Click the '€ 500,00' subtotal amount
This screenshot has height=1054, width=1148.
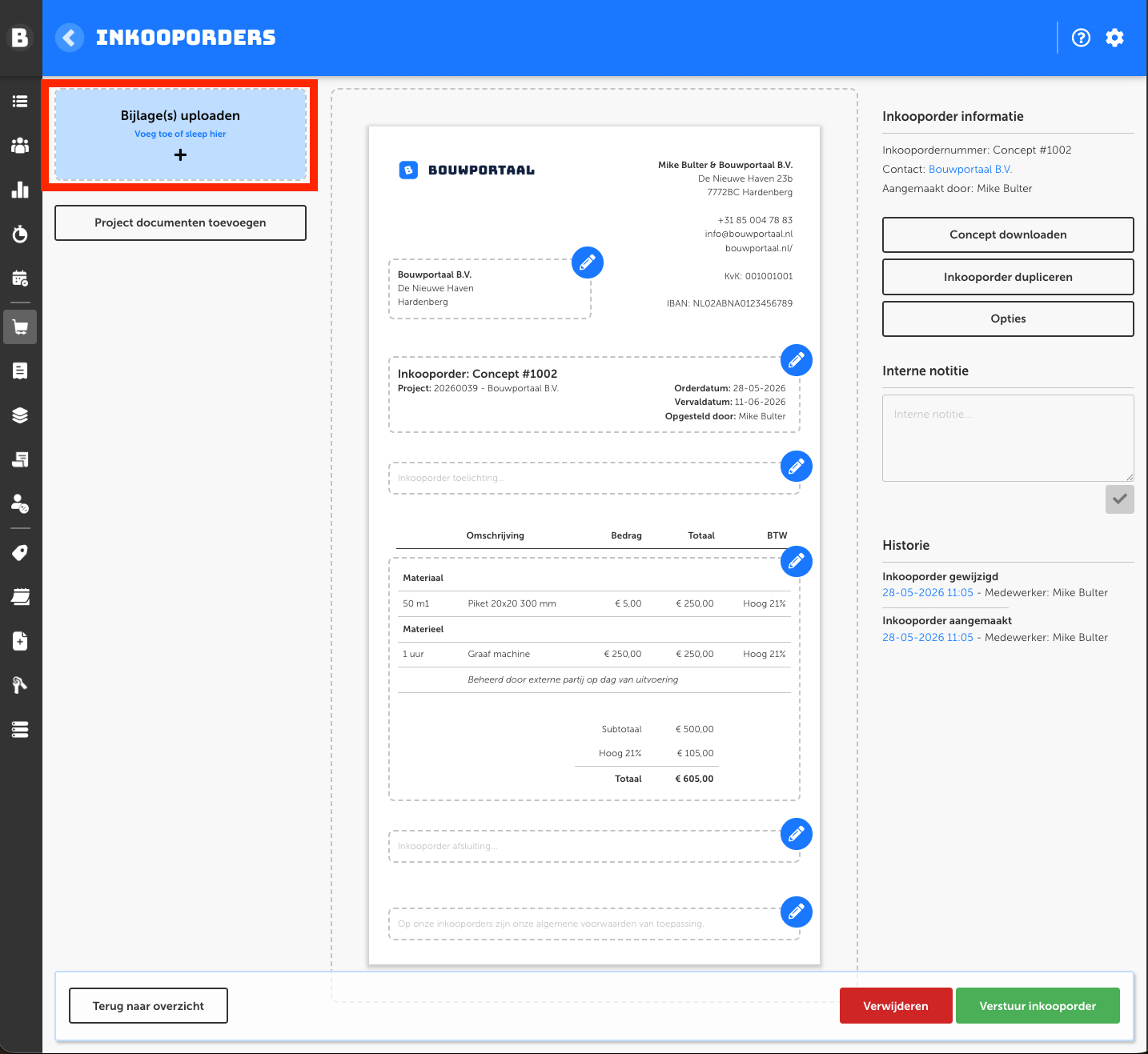pyautogui.click(x=694, y=729)
